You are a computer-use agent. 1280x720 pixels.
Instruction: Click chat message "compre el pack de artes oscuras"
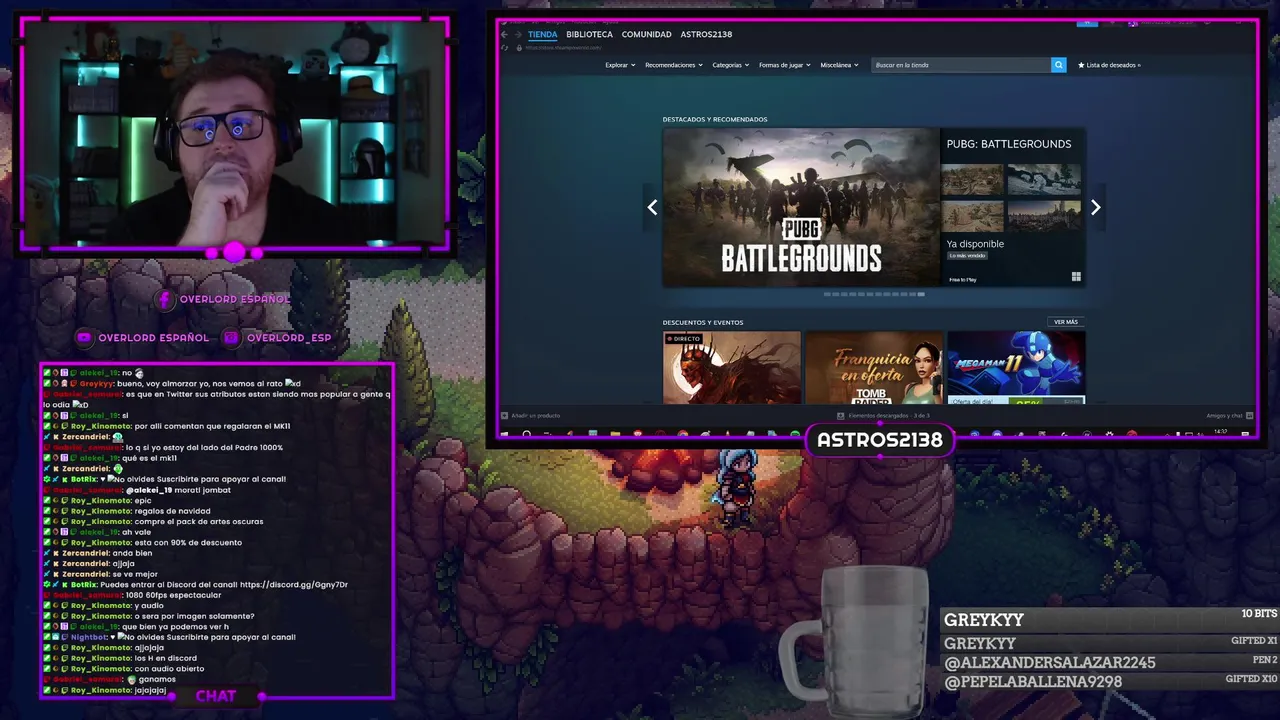click(198, 522)
